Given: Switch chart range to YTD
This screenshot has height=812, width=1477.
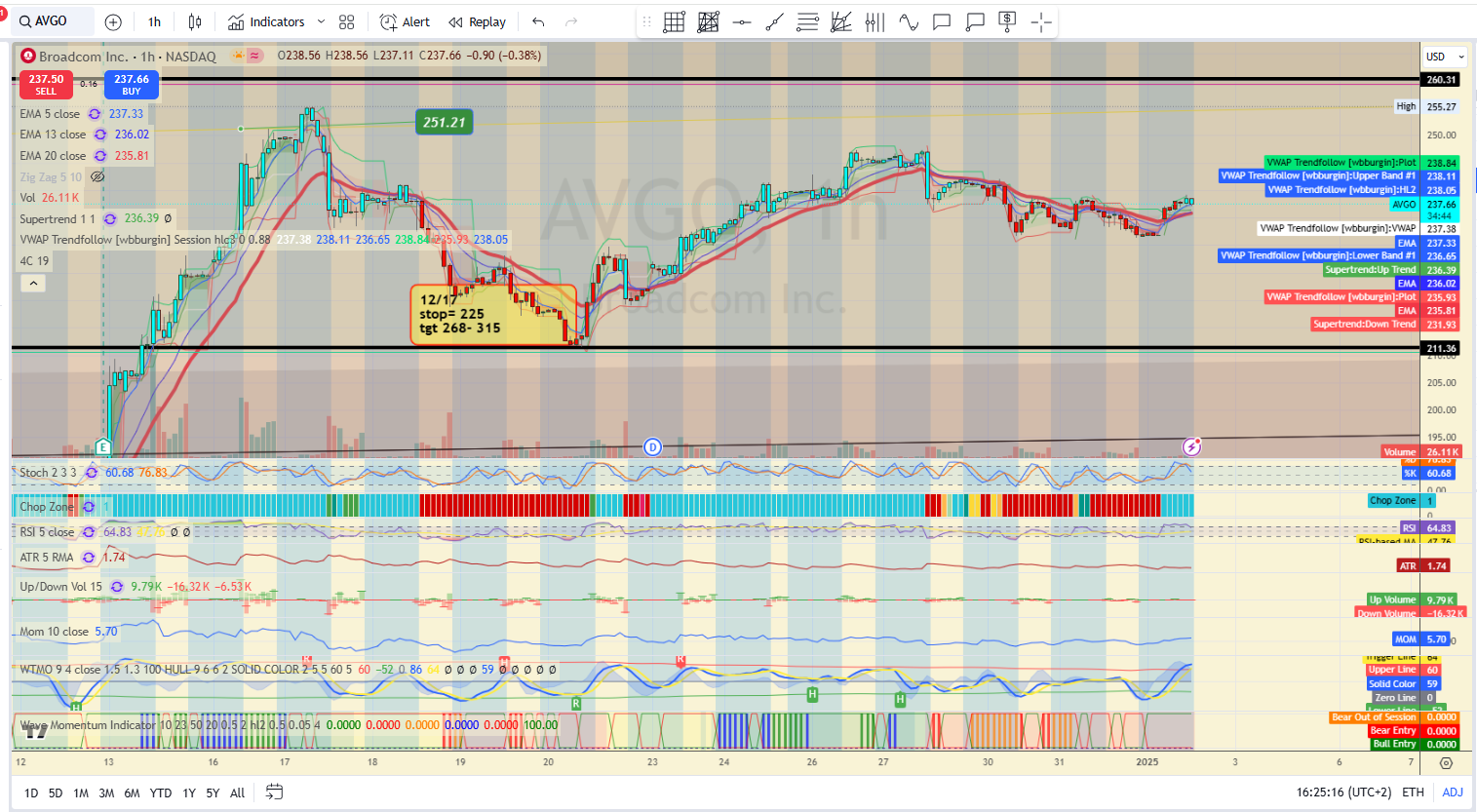Looking at the screenshot, I should [161, 793].
